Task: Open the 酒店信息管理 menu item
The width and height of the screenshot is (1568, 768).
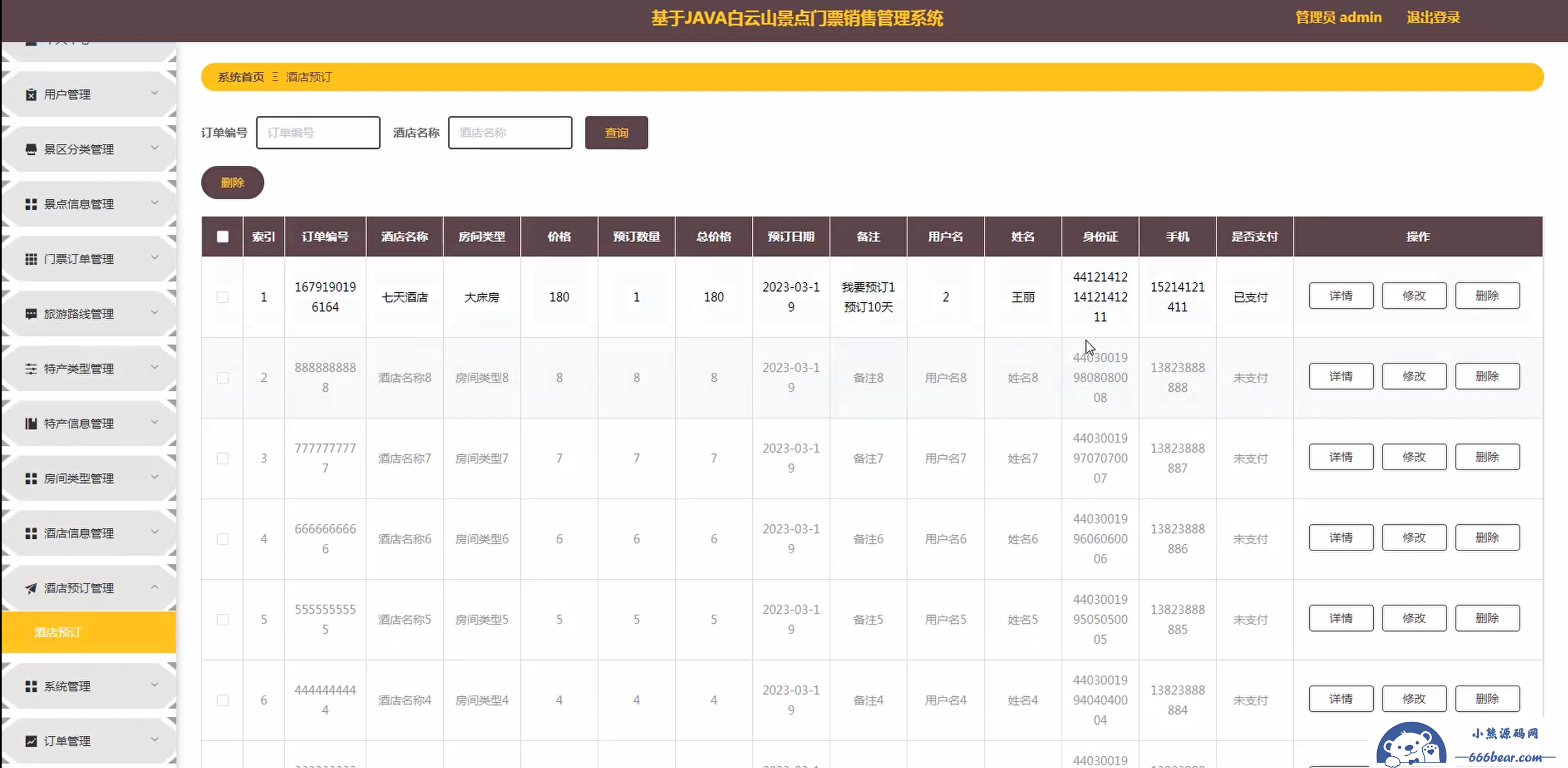Action: pyautogui.click(x=89, y=533)
